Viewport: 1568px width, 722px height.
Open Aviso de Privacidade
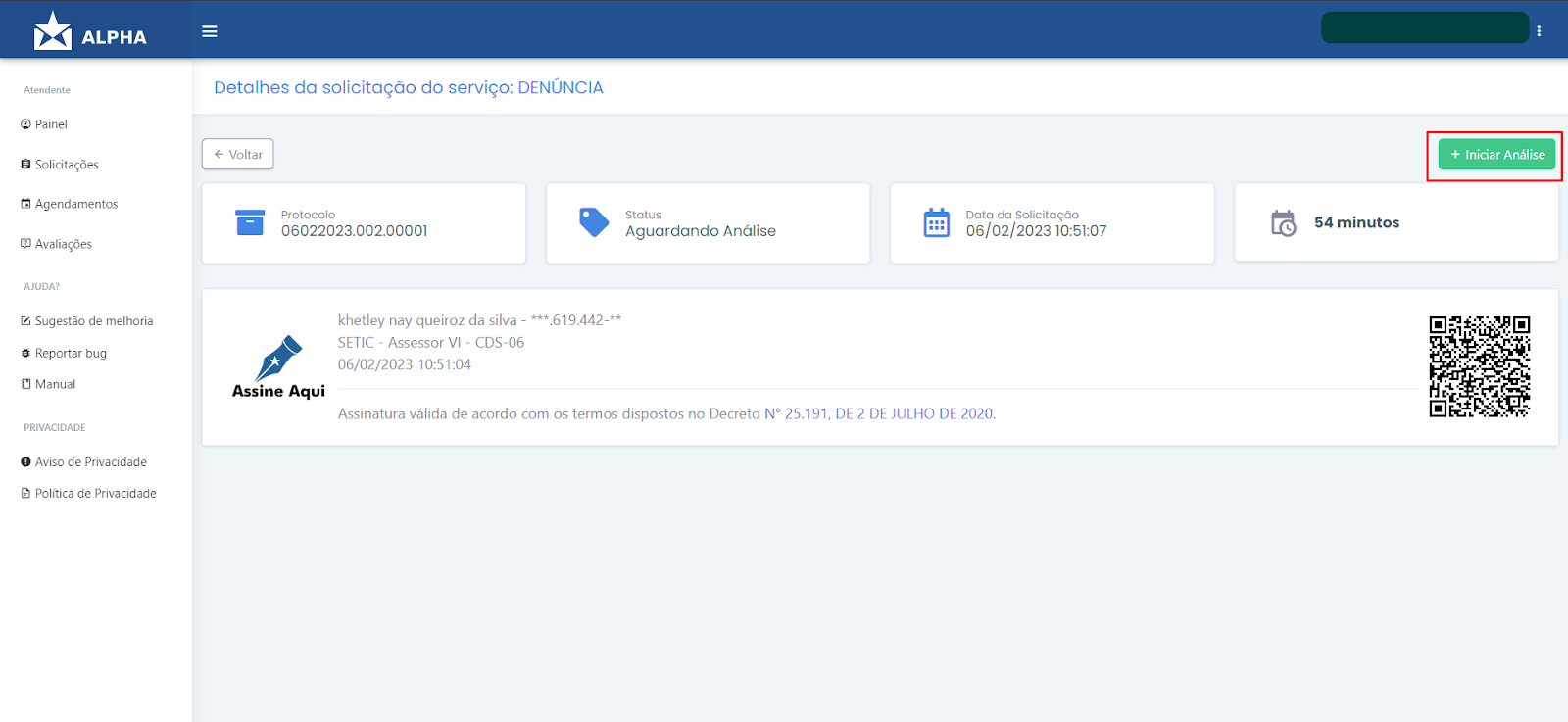83,462
